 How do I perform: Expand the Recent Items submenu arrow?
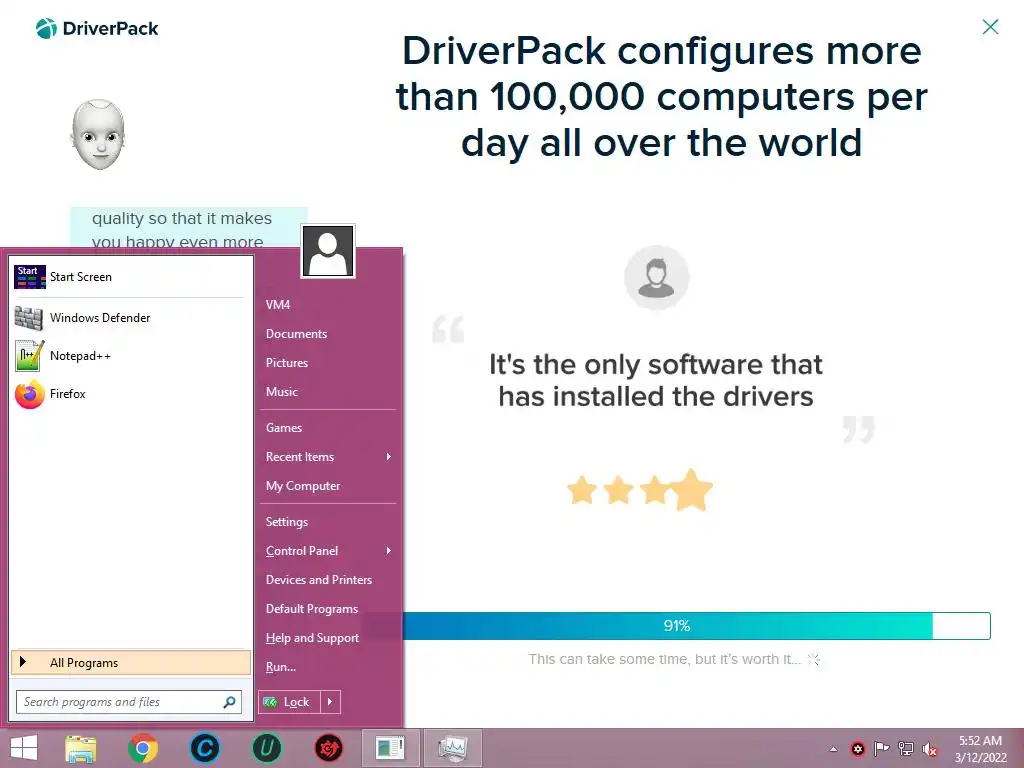[389, 456]
